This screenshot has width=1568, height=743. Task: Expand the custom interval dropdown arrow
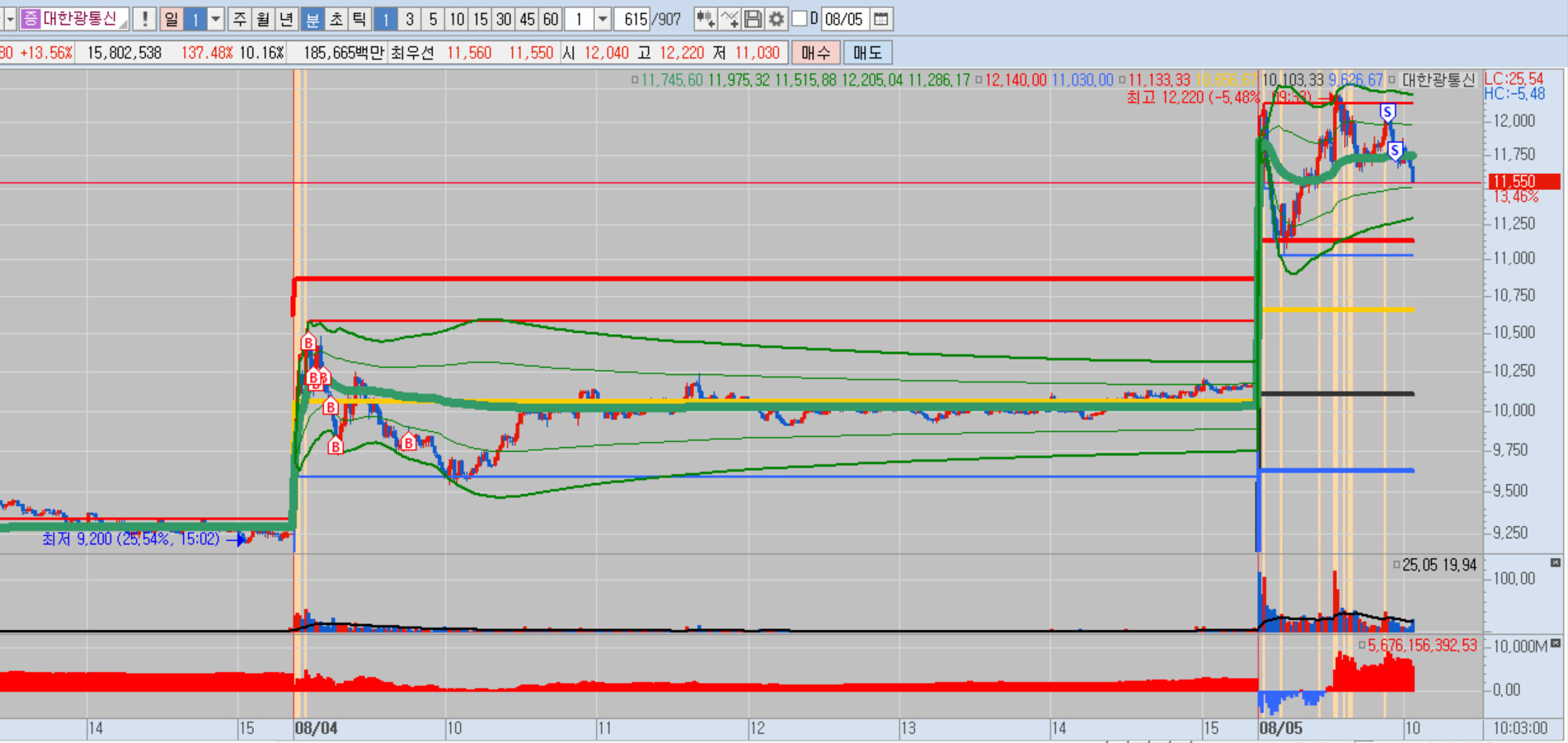[x=603, y=18]
